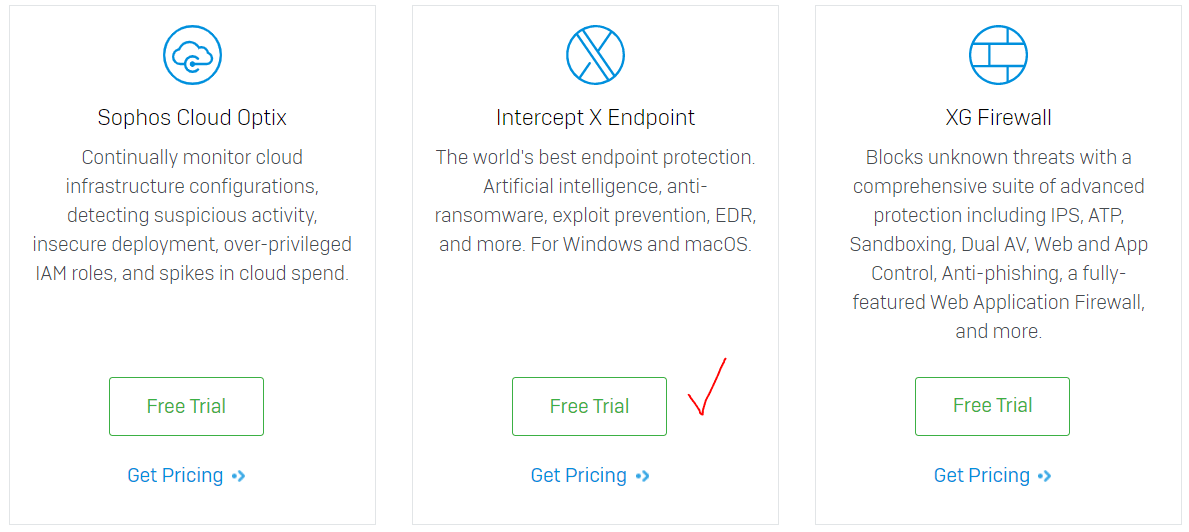Click arrow icon beside Cloud Optix Get Pricing

(x=239, y=476)
